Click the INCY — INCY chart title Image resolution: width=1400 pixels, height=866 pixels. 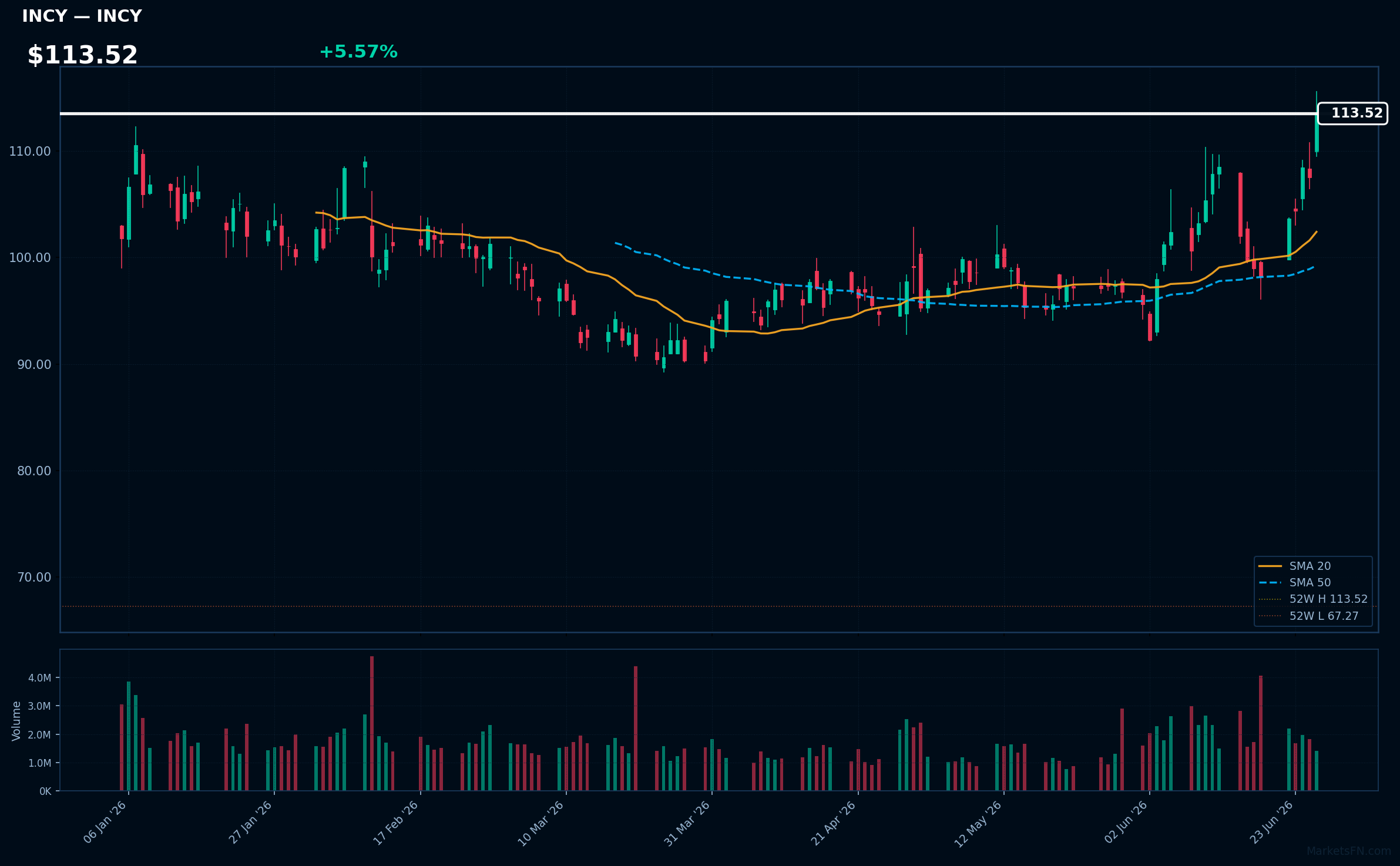(x=82, y=16)
